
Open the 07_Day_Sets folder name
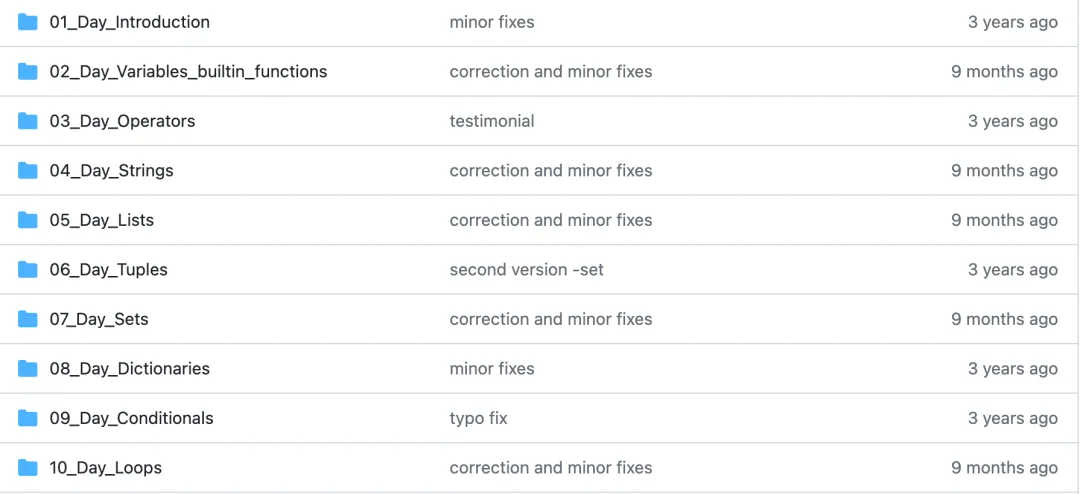[x=98, y=319]
